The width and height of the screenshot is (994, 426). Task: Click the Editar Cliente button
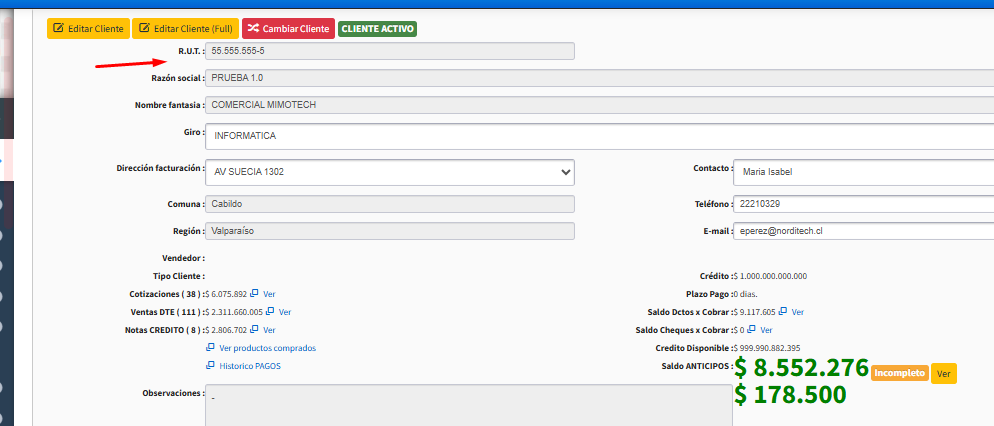(88, 29)
